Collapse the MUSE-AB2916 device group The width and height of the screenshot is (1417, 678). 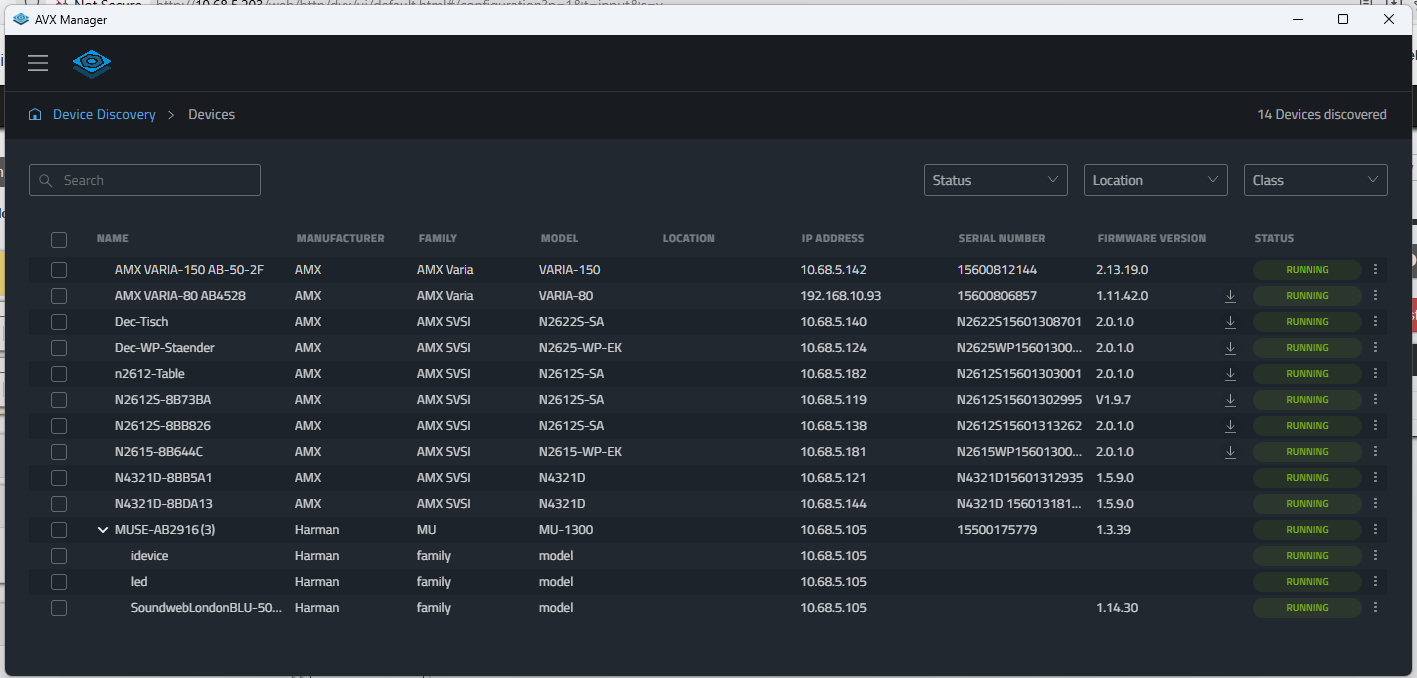103,530
